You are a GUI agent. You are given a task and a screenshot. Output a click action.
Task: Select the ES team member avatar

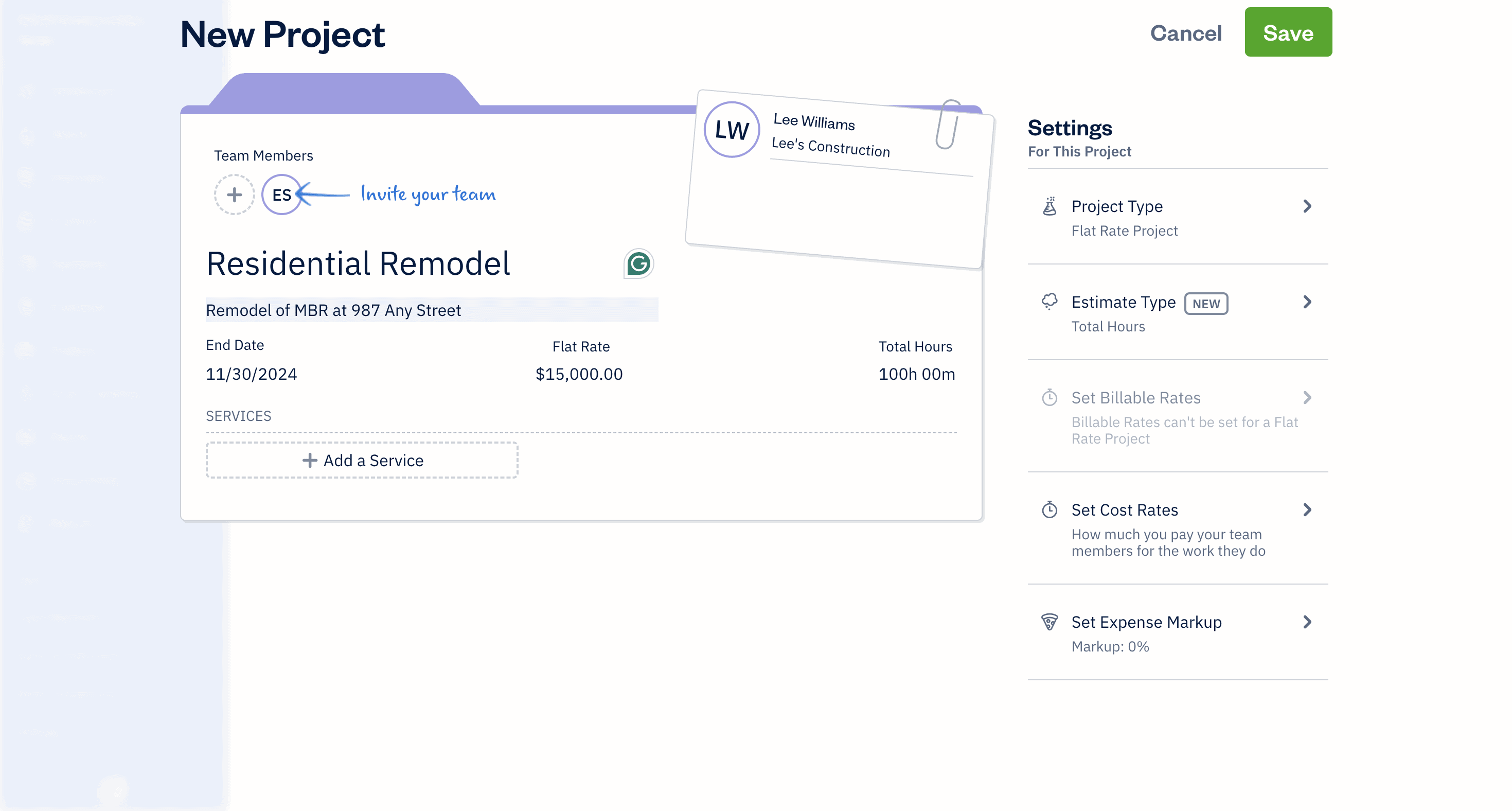coord(282,195)
